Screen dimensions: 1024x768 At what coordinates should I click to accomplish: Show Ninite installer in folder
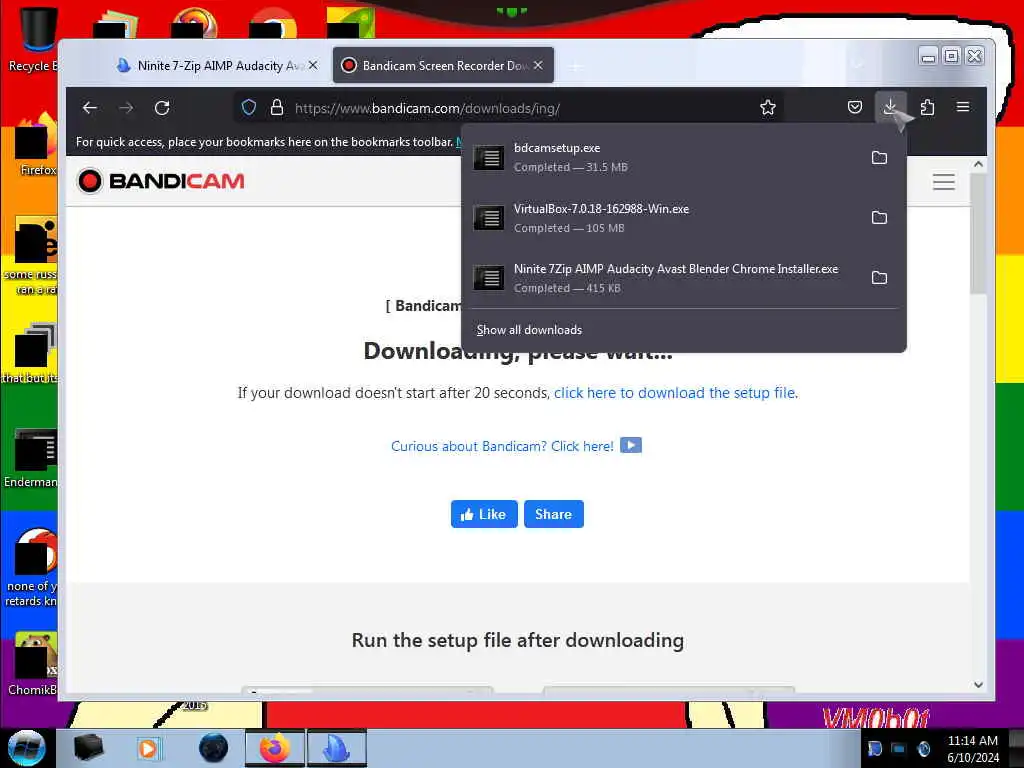880,278
